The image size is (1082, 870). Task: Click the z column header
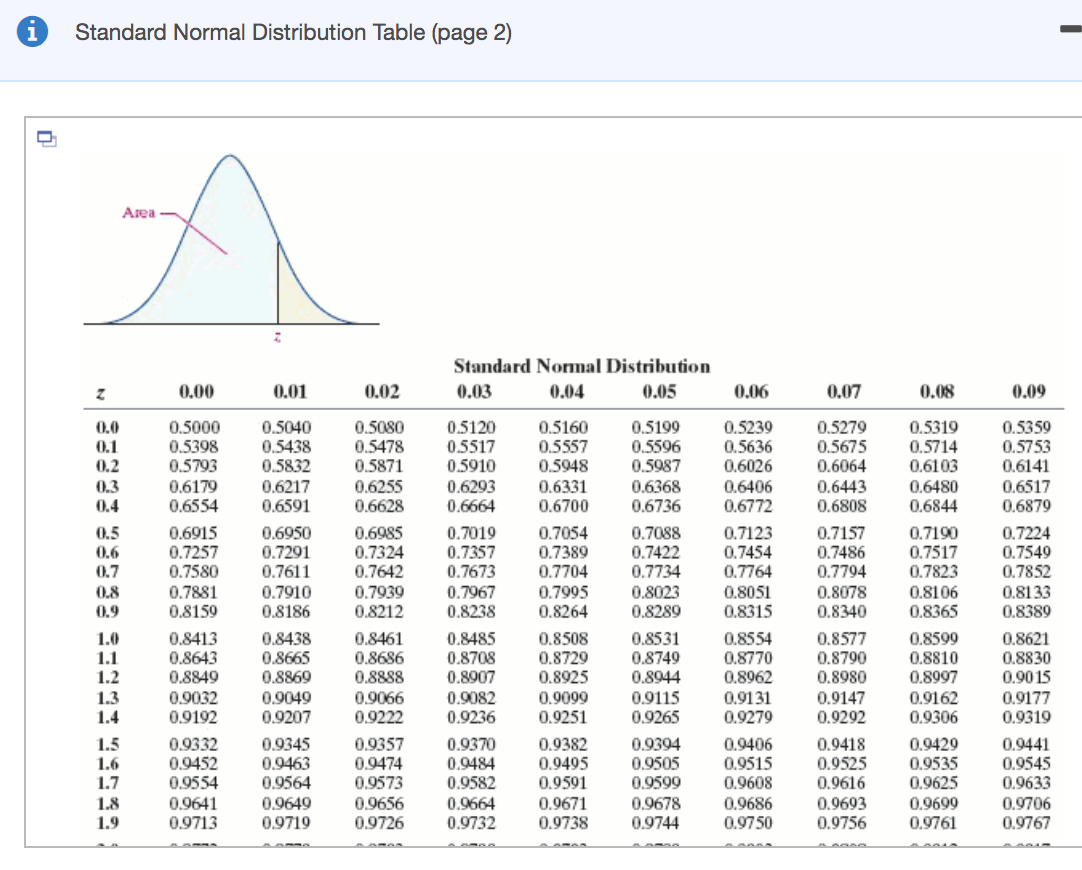(x=101, y=394)
